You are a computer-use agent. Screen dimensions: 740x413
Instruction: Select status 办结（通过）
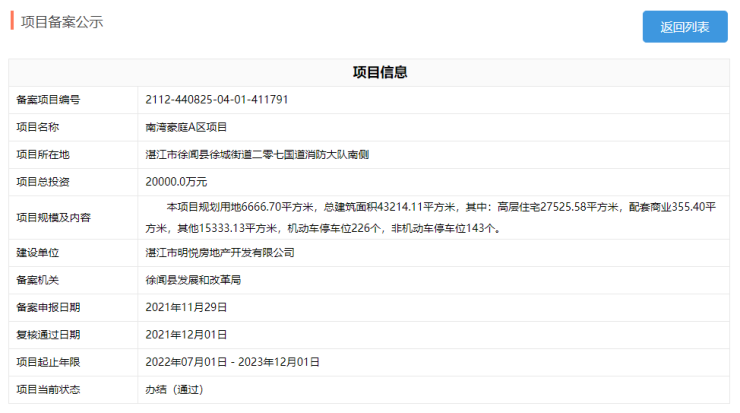pos(174,389)
